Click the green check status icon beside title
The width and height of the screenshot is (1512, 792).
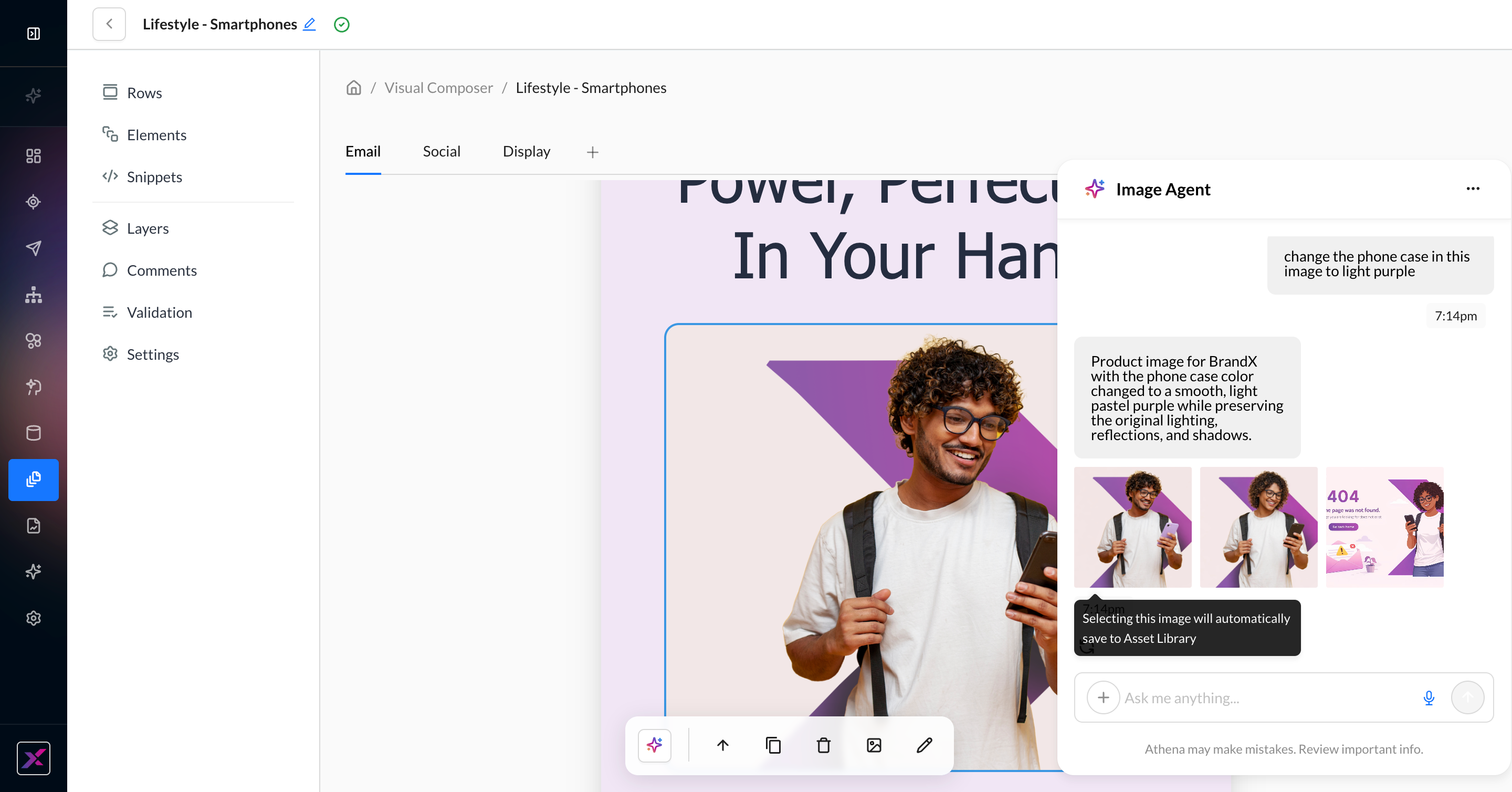[342, 24]
